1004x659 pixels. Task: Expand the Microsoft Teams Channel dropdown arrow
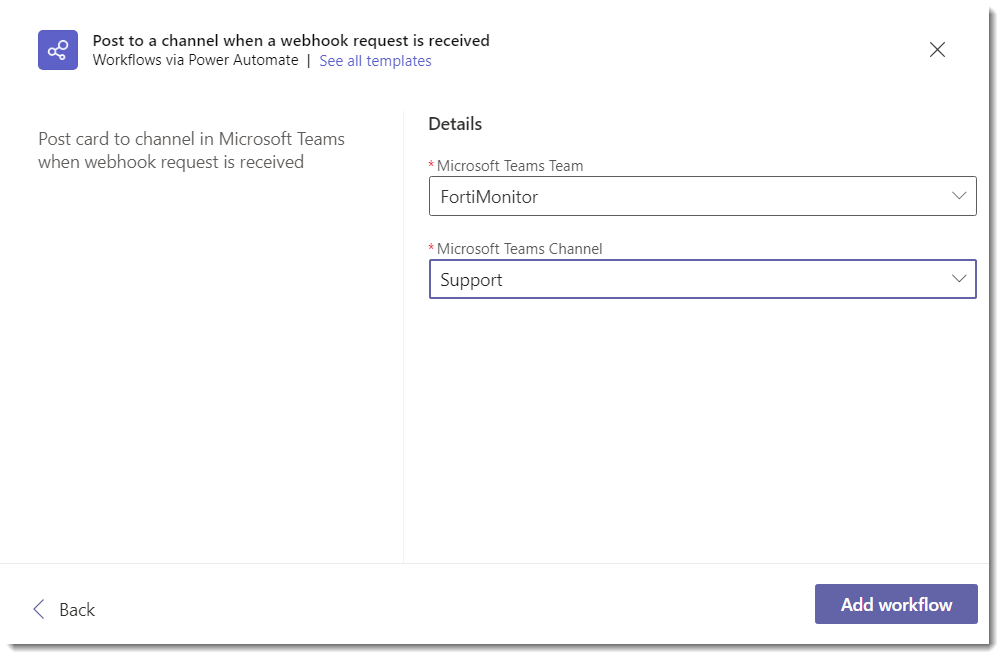coord(959,279)
